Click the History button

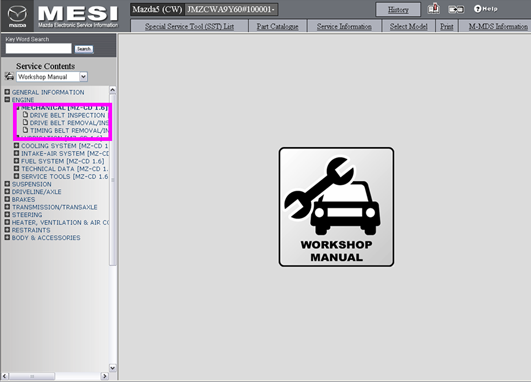pos(398,9)
